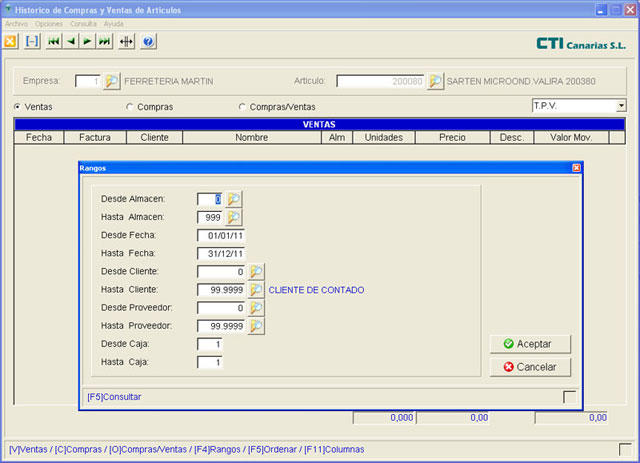Open lookup for Hasta Proveedor field
640x463 pixels.
[x=256, y=326]
